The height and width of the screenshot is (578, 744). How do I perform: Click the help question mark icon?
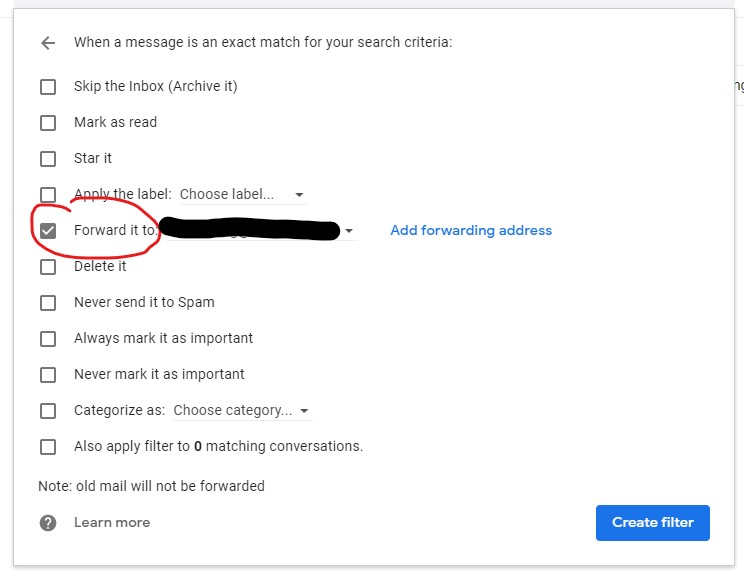47,523
